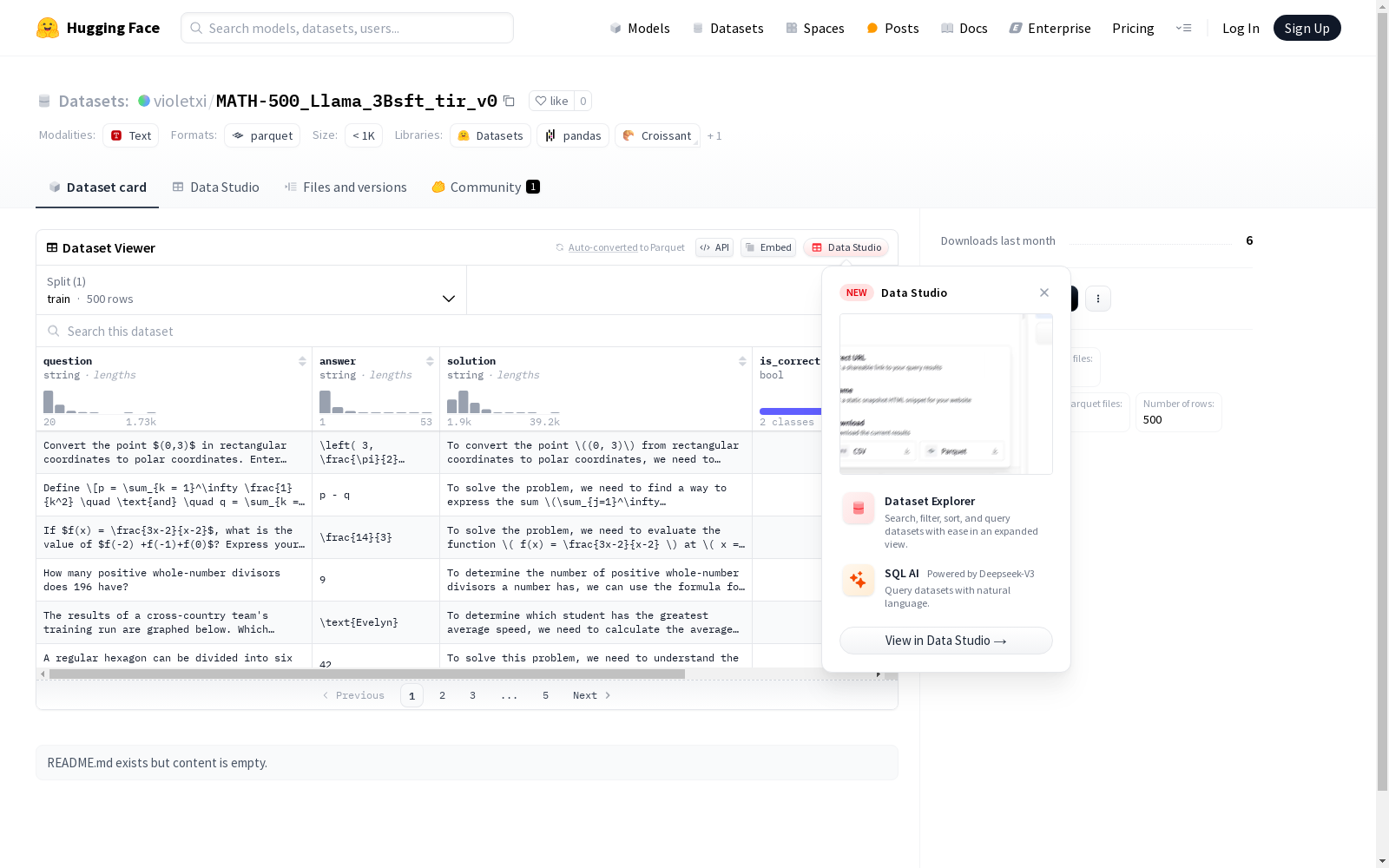1389x868 pixels.
Task: Click the is_correct class distribution bar
Action: tap(790, 411)
